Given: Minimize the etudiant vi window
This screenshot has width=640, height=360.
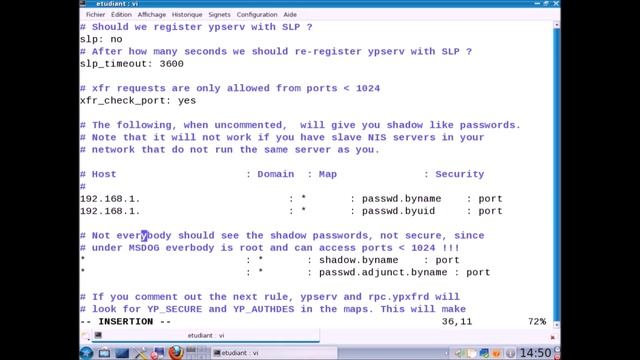Looking at the screenshot, I should [537, 3].
